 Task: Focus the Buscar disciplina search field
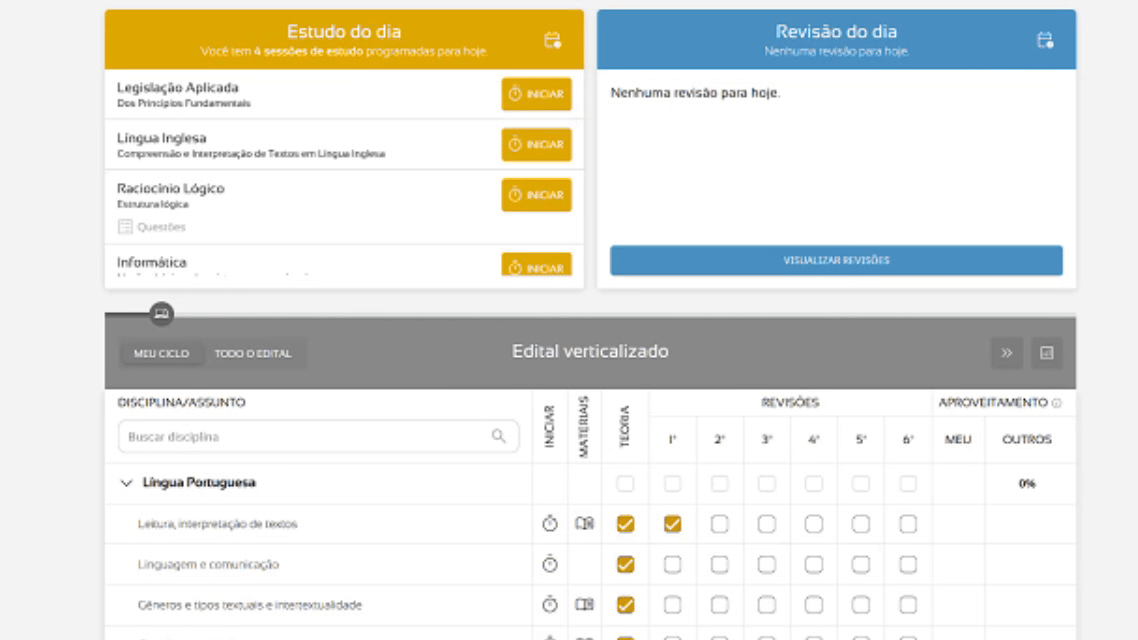pos(318,437)
